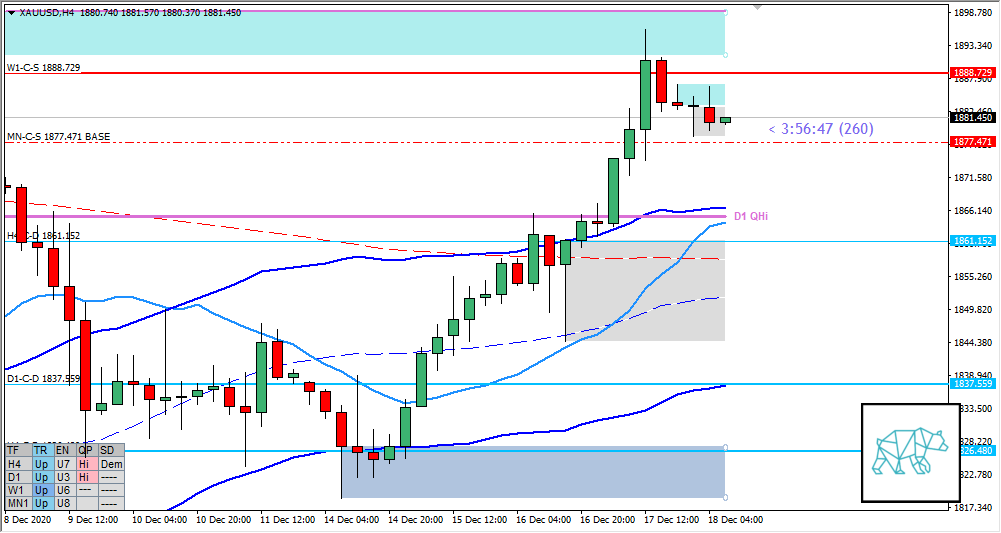Click the candle countdown timer 3:56:47 (260)

[x=821, y=129]
